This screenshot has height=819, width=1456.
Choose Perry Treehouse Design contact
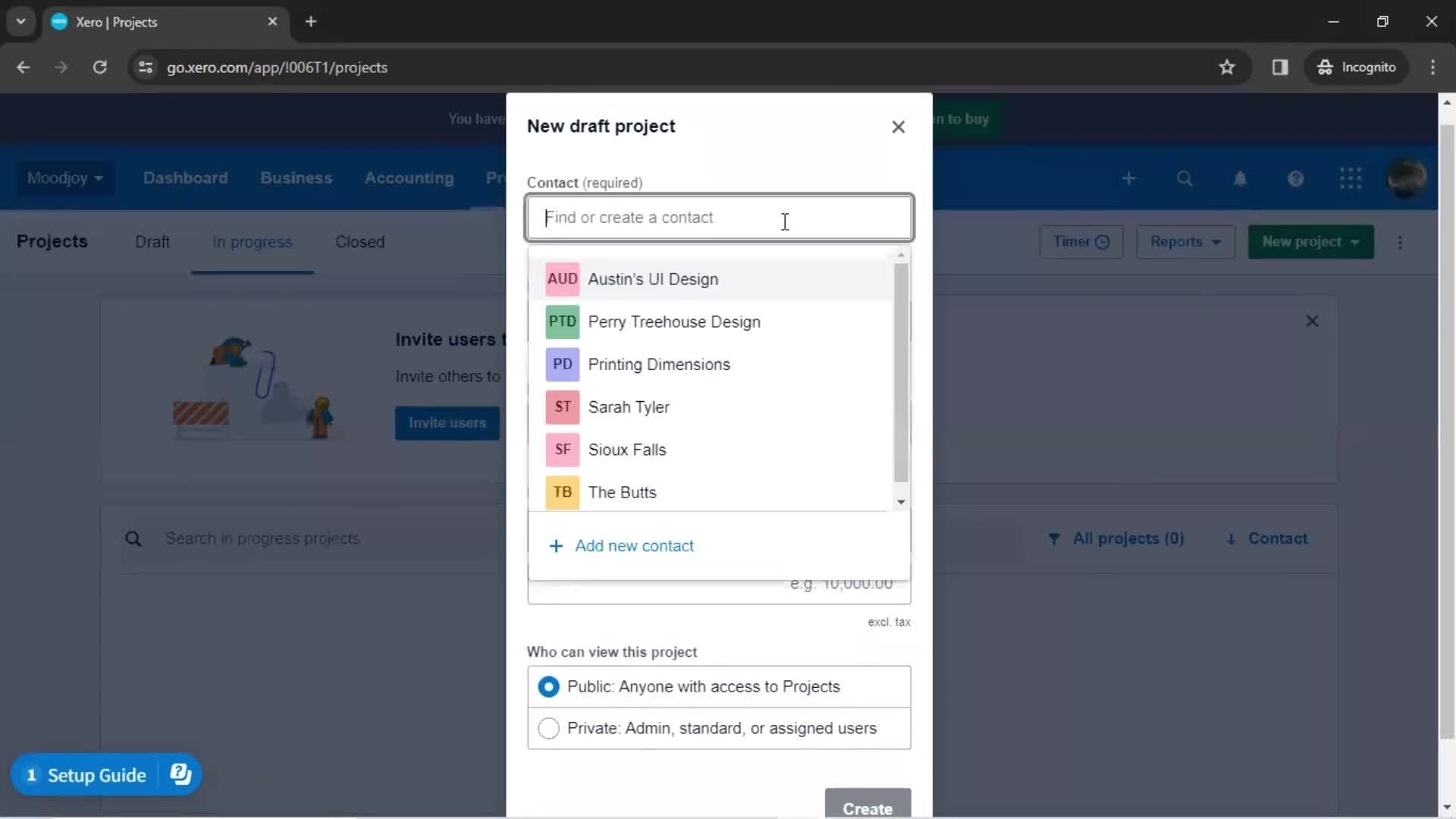coord(711,322)
